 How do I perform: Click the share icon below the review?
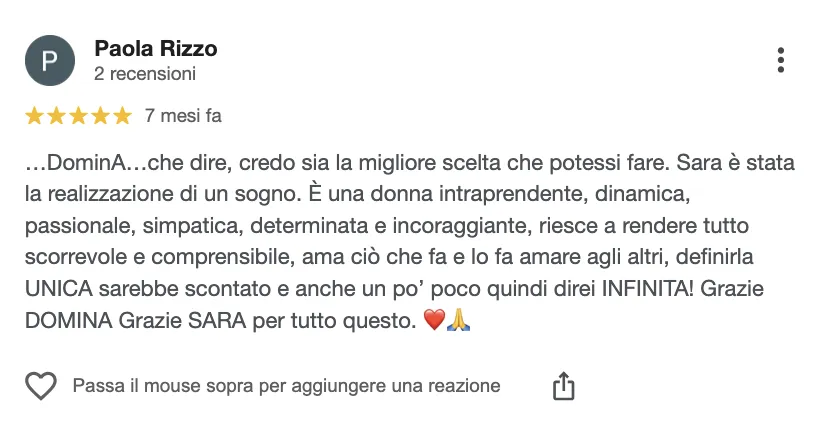564,386
